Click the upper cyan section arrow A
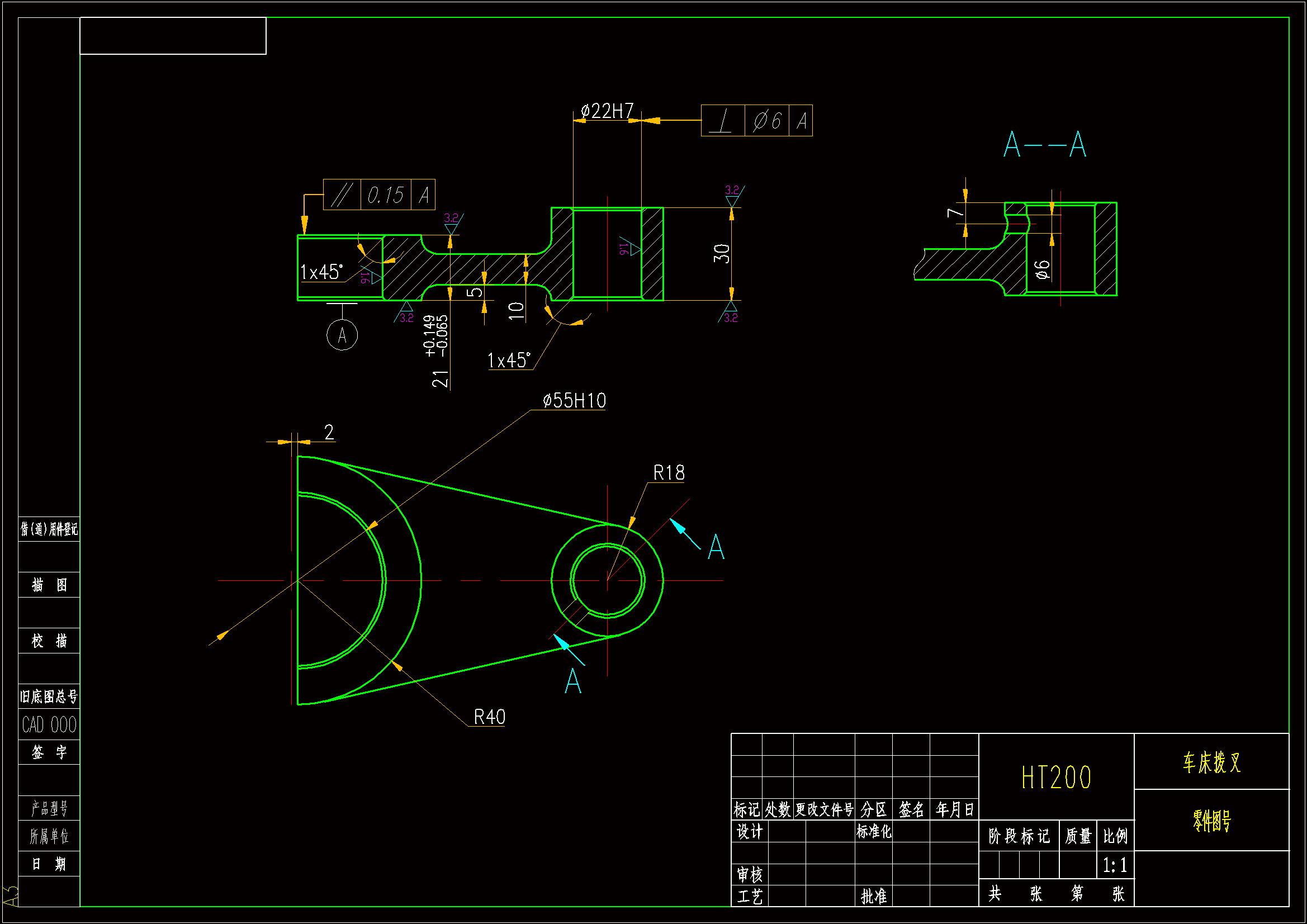 [679, 528]
